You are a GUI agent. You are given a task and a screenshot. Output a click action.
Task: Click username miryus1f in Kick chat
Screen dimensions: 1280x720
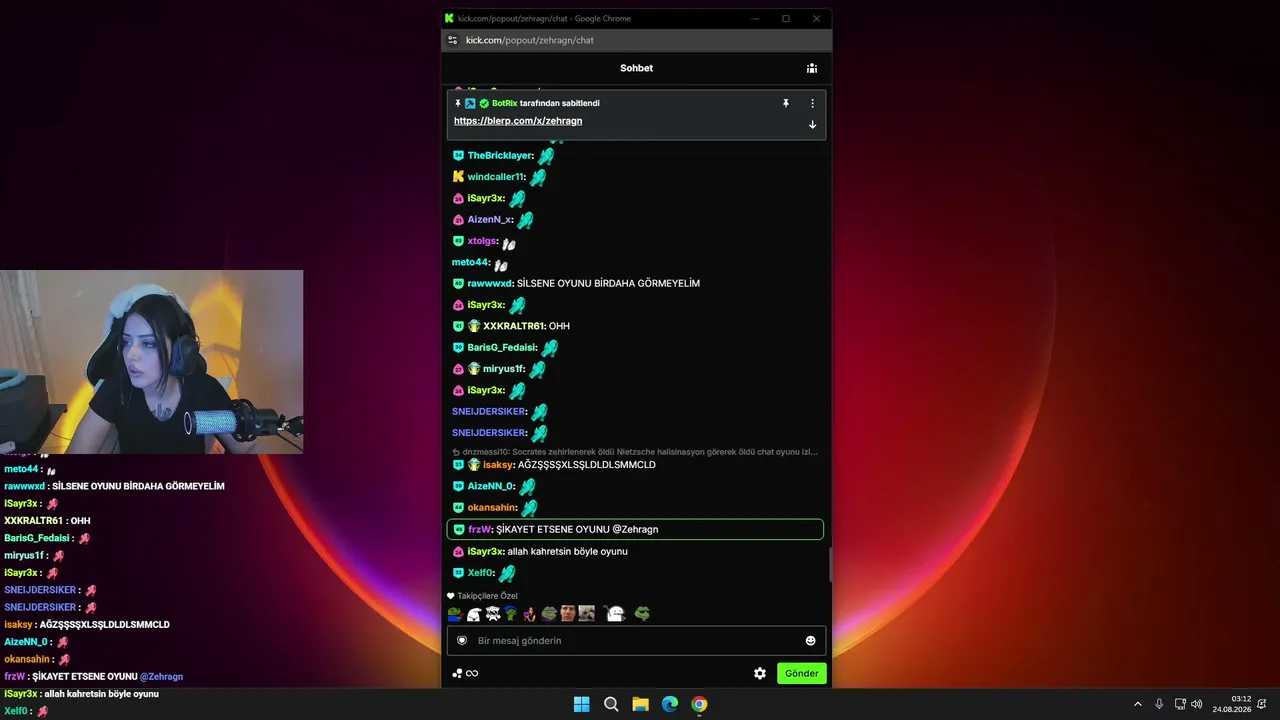504,369
